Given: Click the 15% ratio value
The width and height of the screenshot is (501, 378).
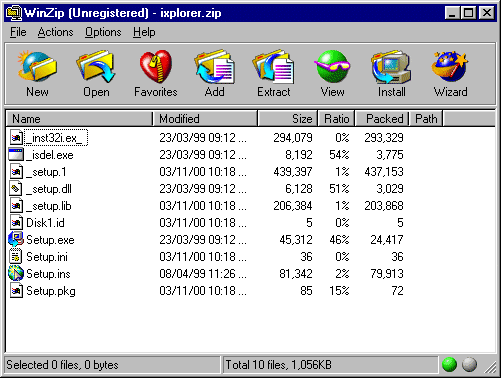Looking at the screenshot, I should click(x=339, y=291).
